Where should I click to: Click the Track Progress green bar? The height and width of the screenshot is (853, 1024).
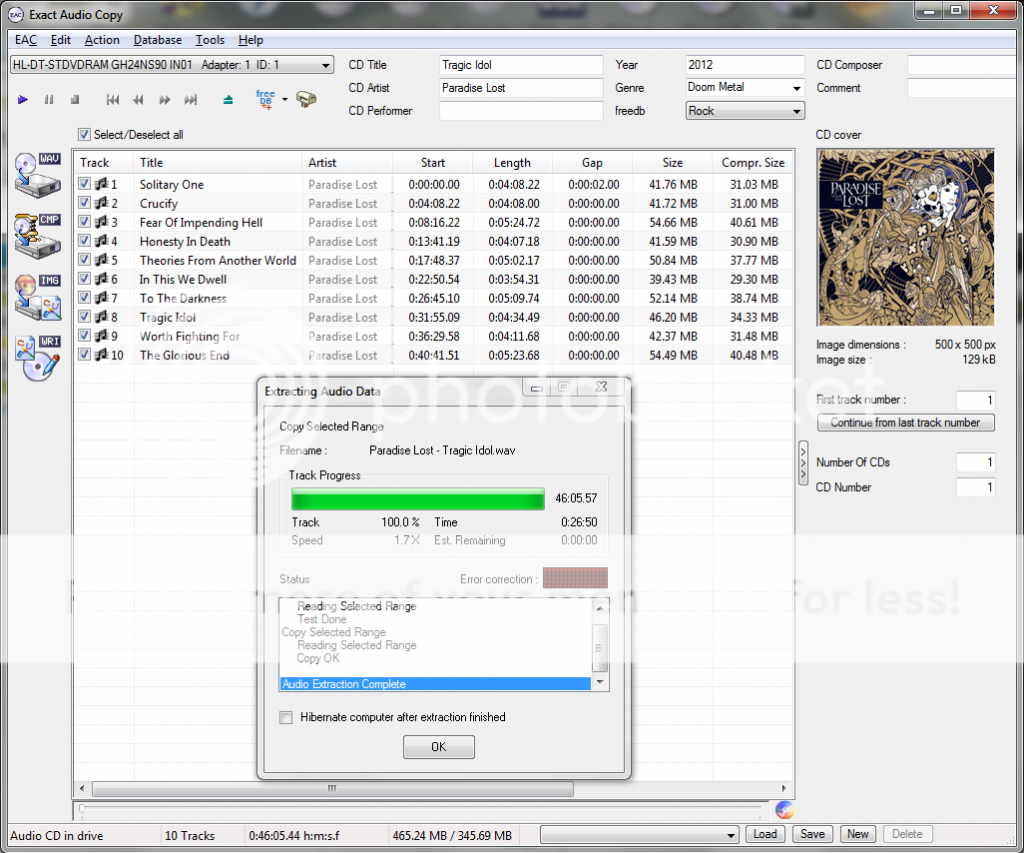(x=418, y=499)
